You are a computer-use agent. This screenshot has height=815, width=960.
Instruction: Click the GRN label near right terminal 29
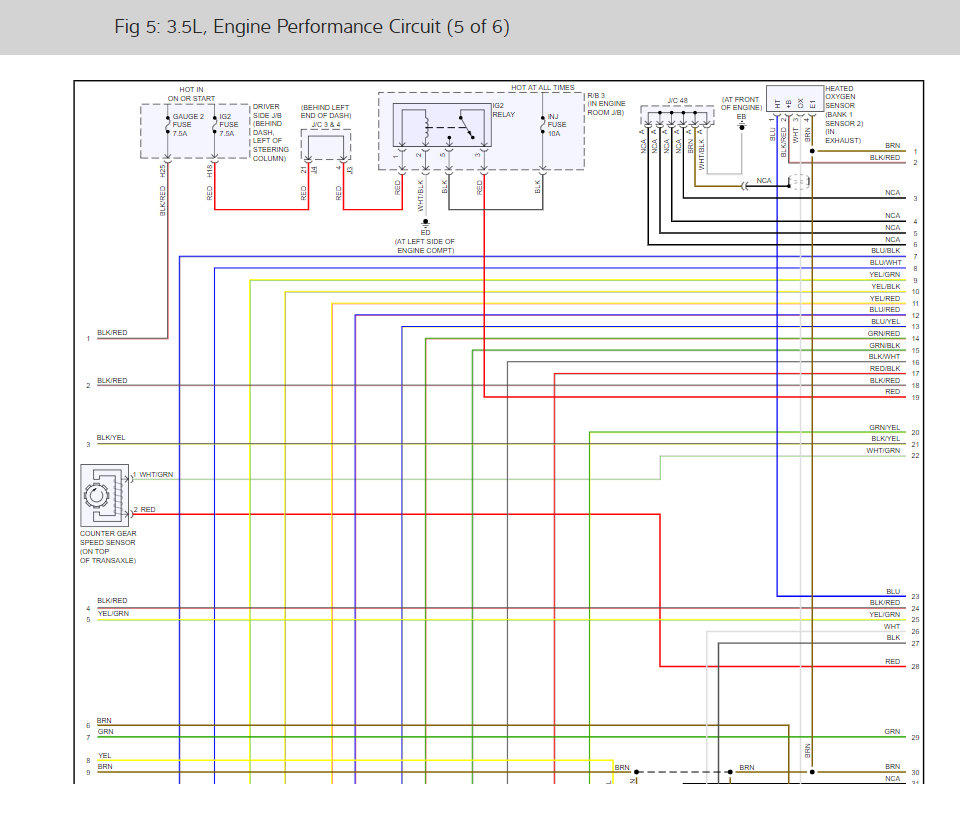(x=892, y=731)
